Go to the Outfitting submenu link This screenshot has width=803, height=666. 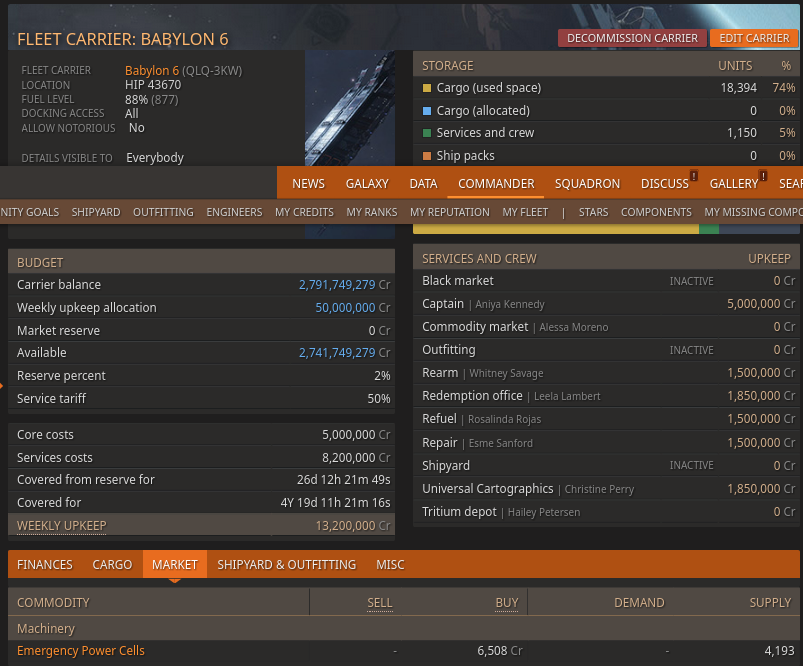(163, 212)
